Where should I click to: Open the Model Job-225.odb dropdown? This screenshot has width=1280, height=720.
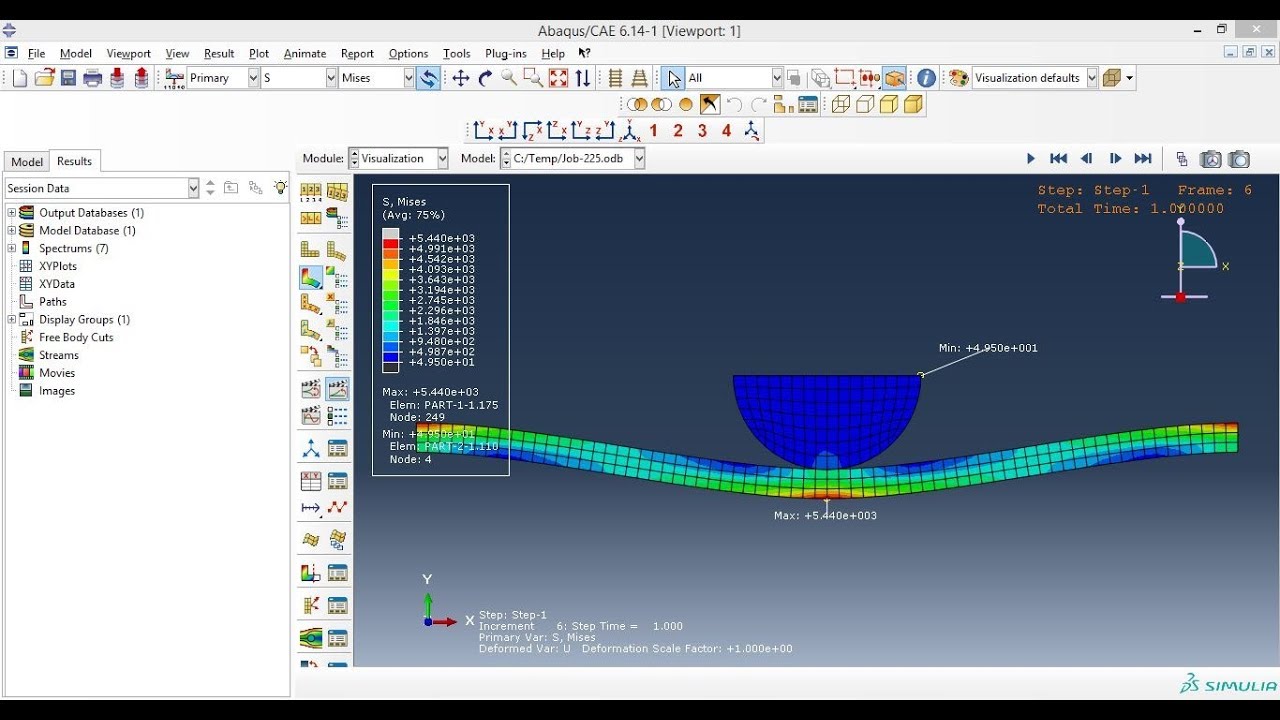click(x=639, y=158)
